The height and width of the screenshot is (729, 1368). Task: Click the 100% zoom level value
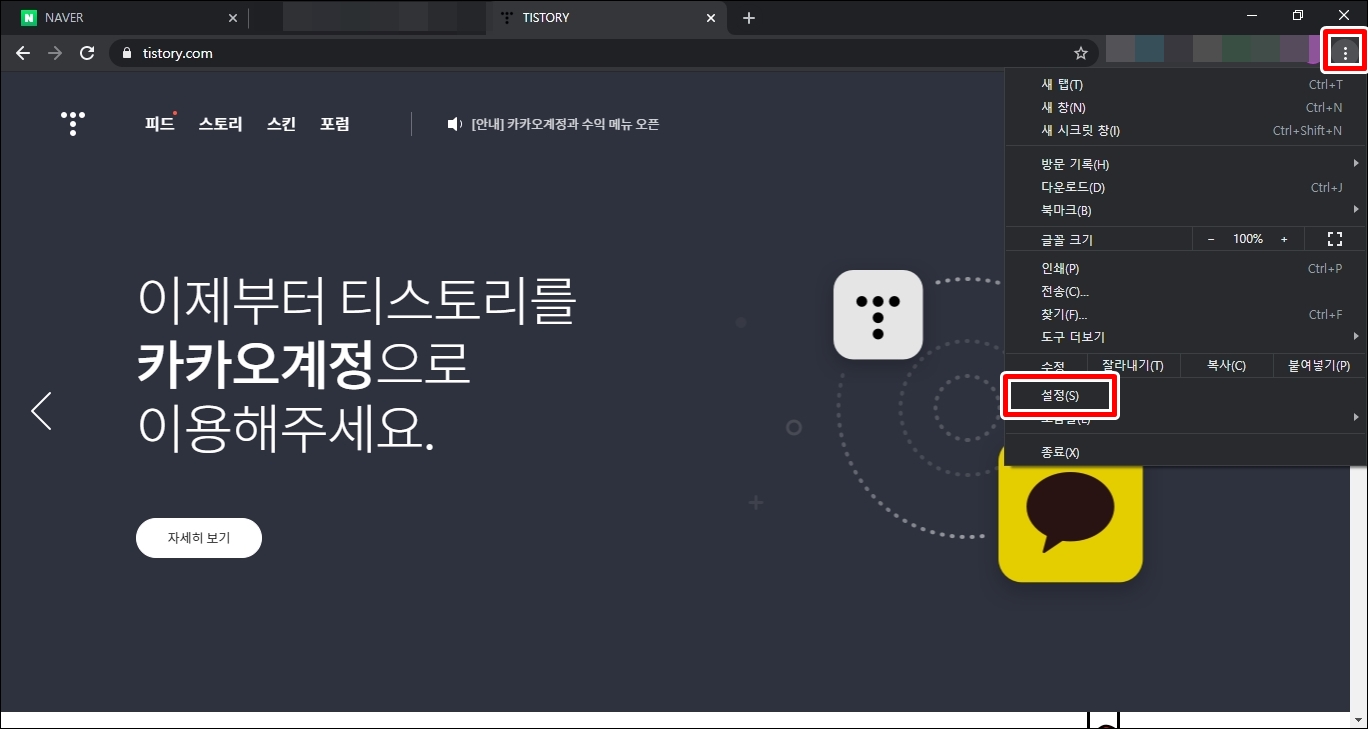point(1247,239)
